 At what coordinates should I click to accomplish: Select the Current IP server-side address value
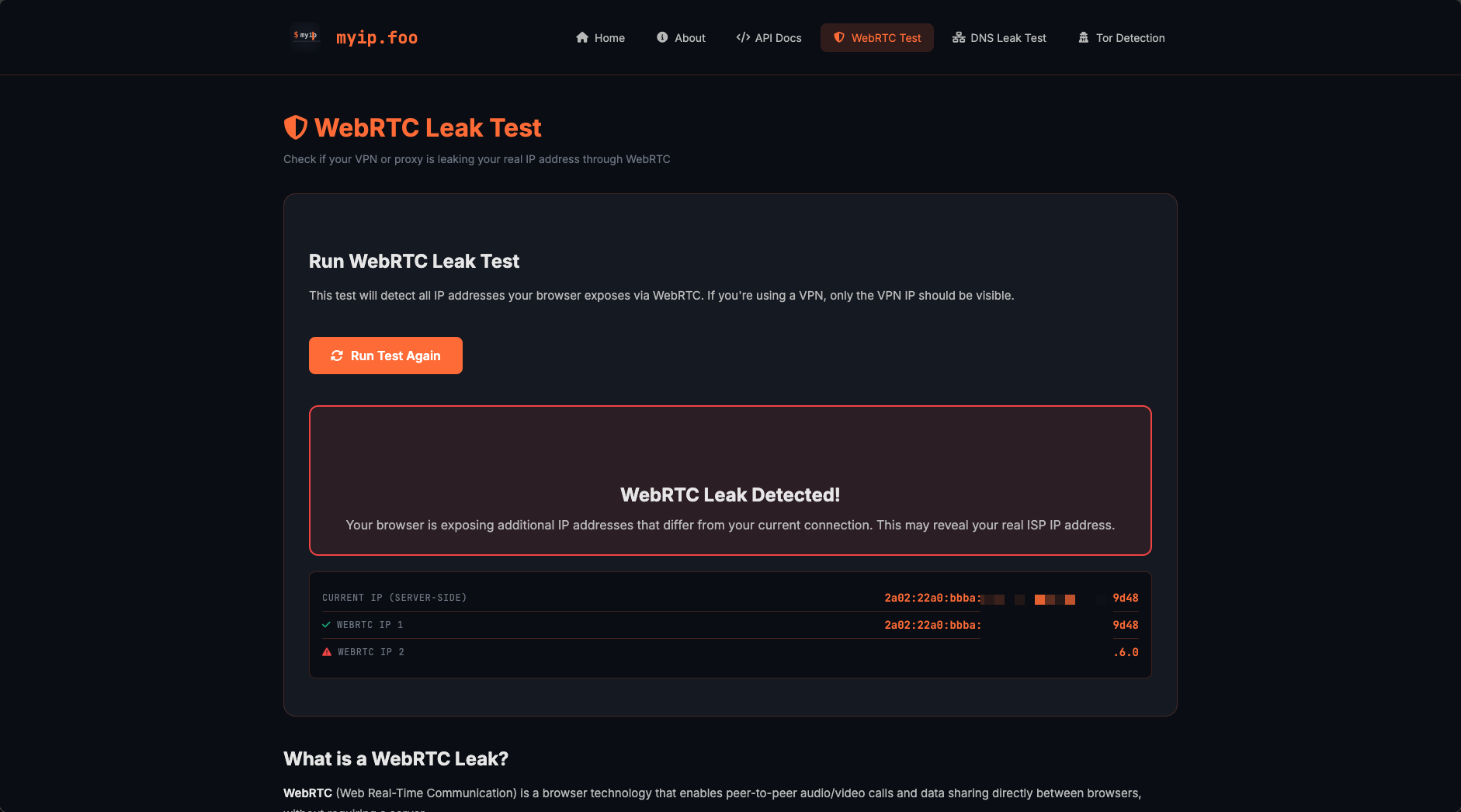tap(1012, 598)
